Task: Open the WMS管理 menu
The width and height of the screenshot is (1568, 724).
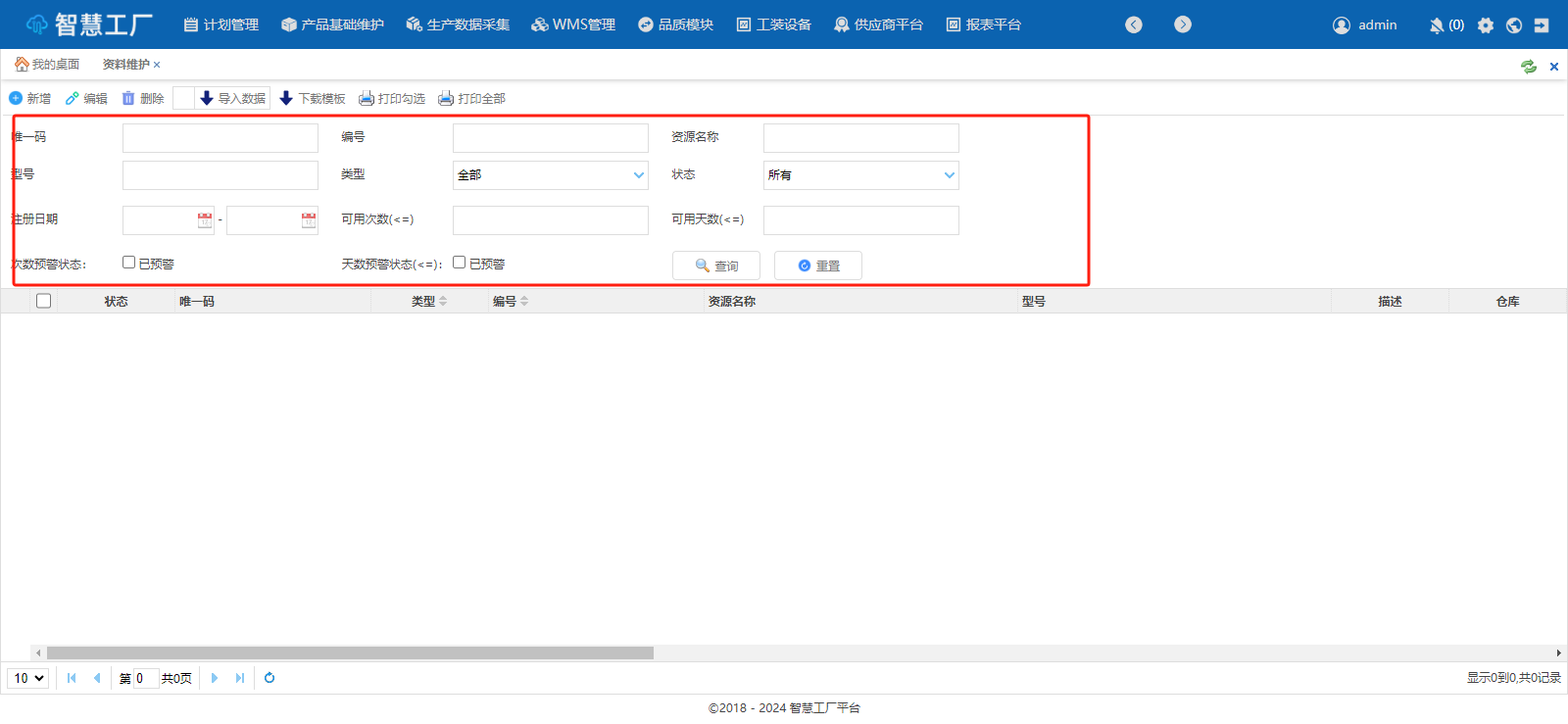Action: (573, 24)
